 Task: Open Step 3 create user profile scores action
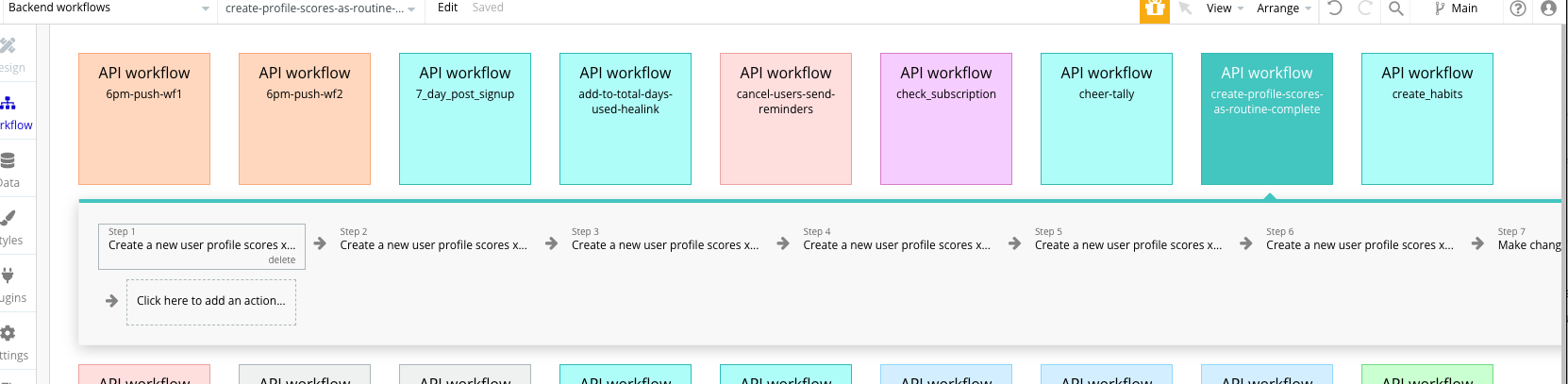pos(664,244)
